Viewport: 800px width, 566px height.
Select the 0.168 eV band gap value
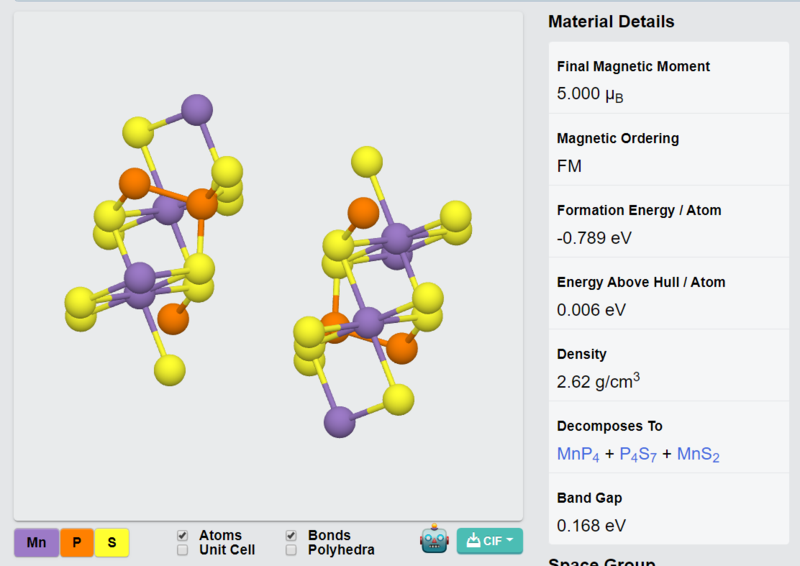point(591,526)
